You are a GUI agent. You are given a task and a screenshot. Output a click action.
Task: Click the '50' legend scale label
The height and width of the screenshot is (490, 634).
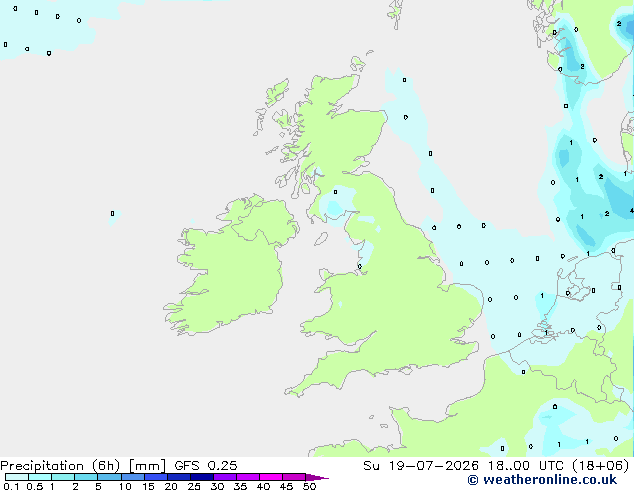pos(309,486)
